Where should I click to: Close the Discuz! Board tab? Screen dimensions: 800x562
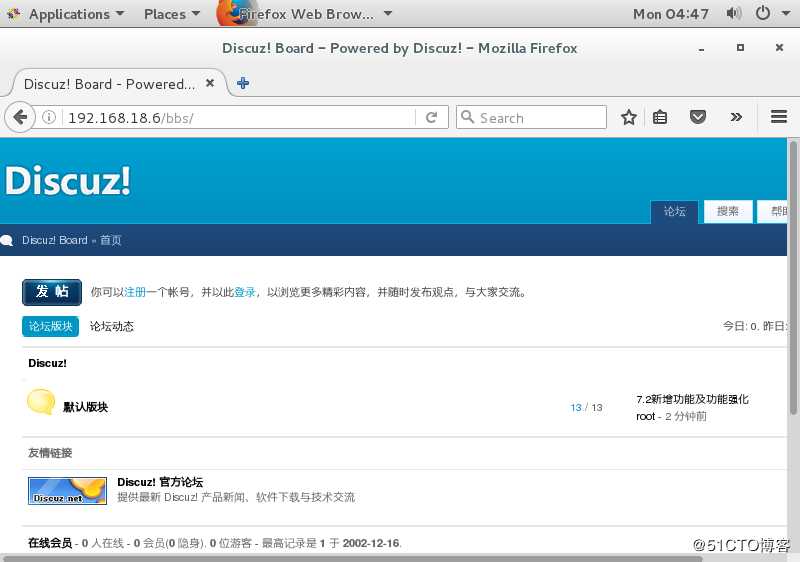[x=210, y=83]
